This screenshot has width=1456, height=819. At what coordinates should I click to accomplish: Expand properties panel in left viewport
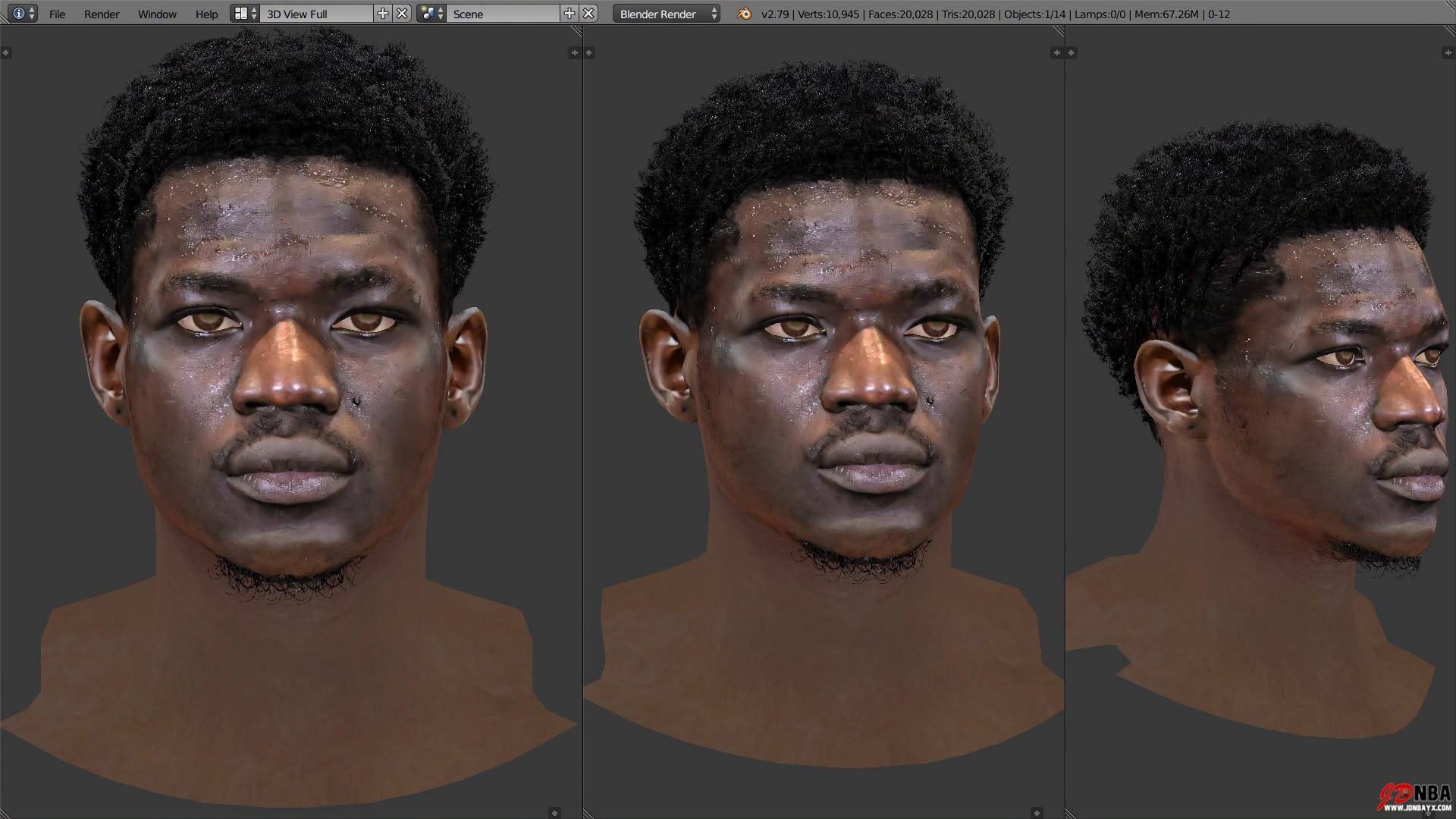point(574,52)
